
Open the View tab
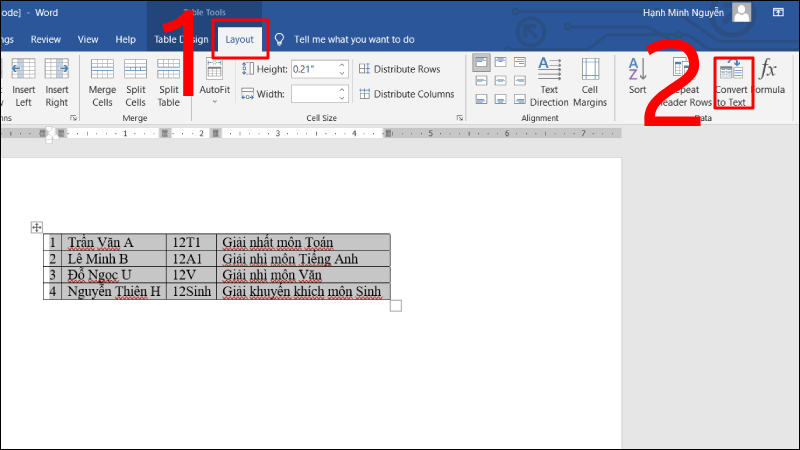pyautogui.click(x=88, y=39)
